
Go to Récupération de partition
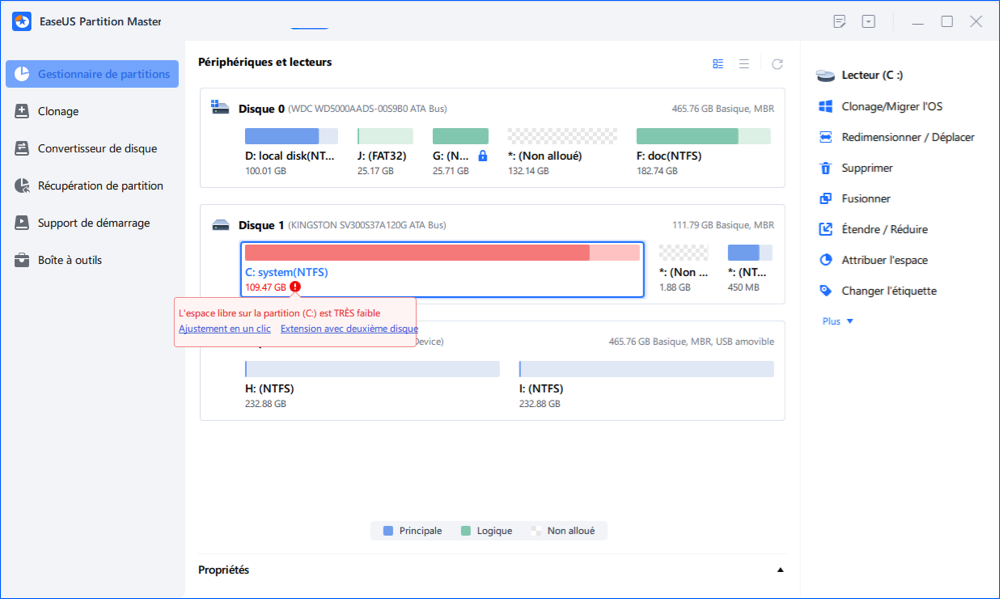[x=99, y=185]
